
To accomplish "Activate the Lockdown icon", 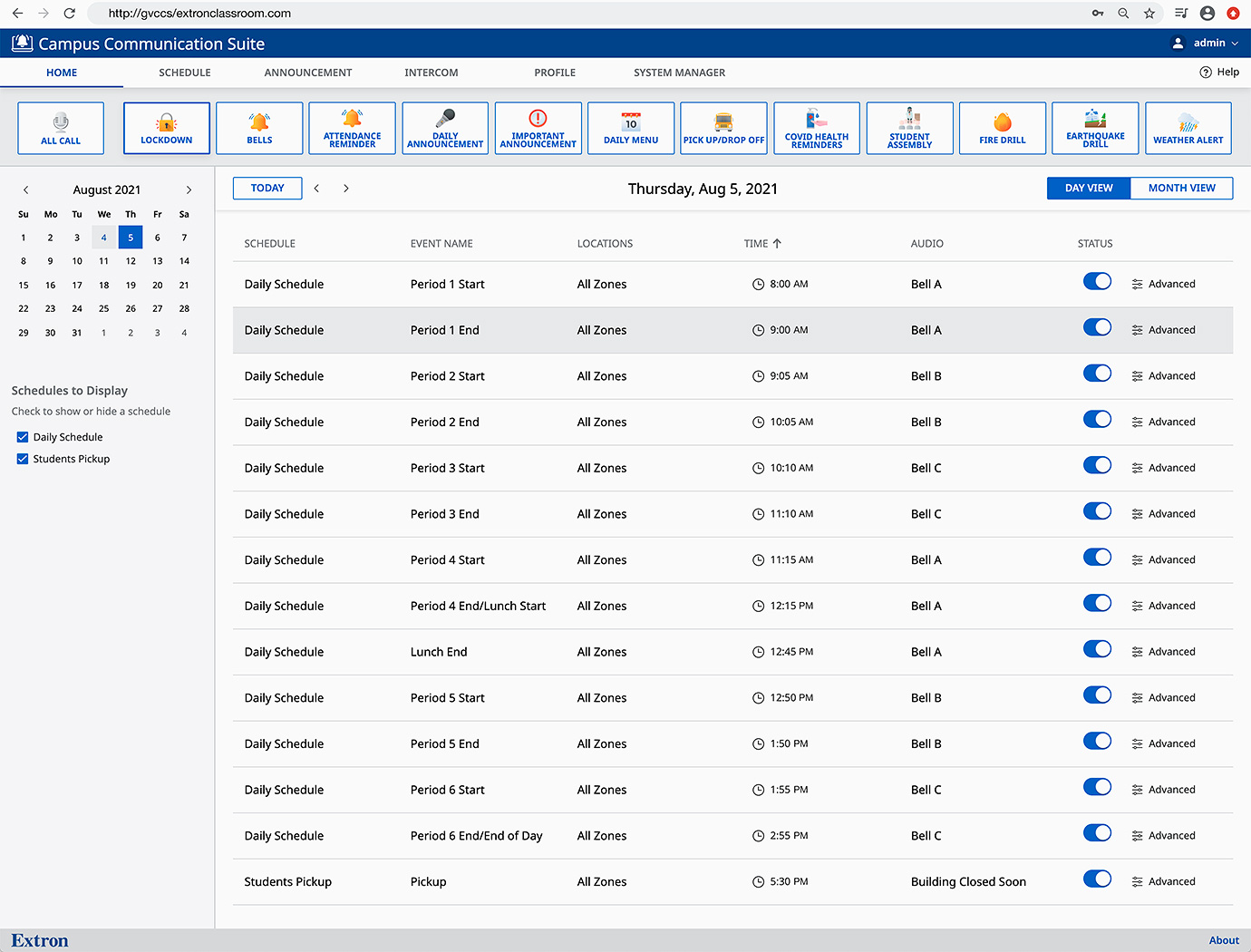I will click(x=166, y=128).
